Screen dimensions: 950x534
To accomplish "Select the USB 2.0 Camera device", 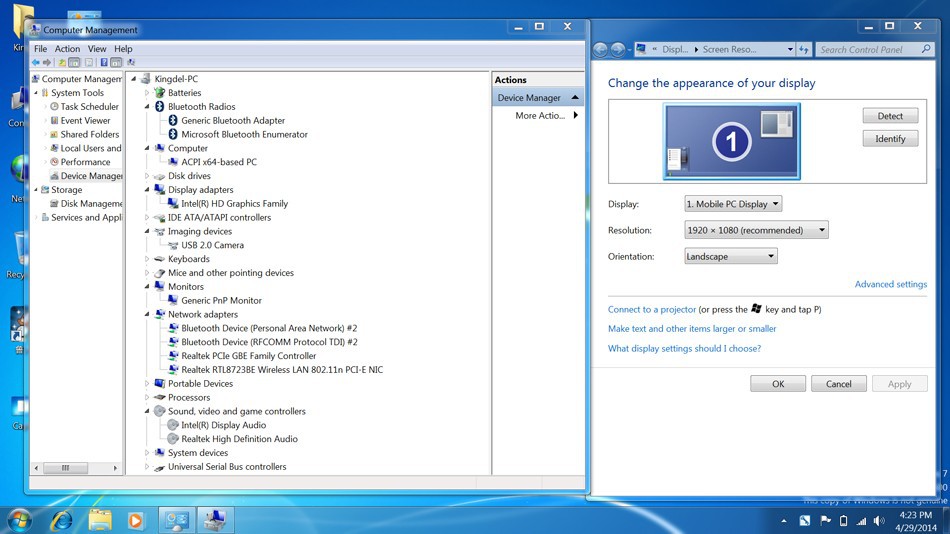I will (212, 245).
